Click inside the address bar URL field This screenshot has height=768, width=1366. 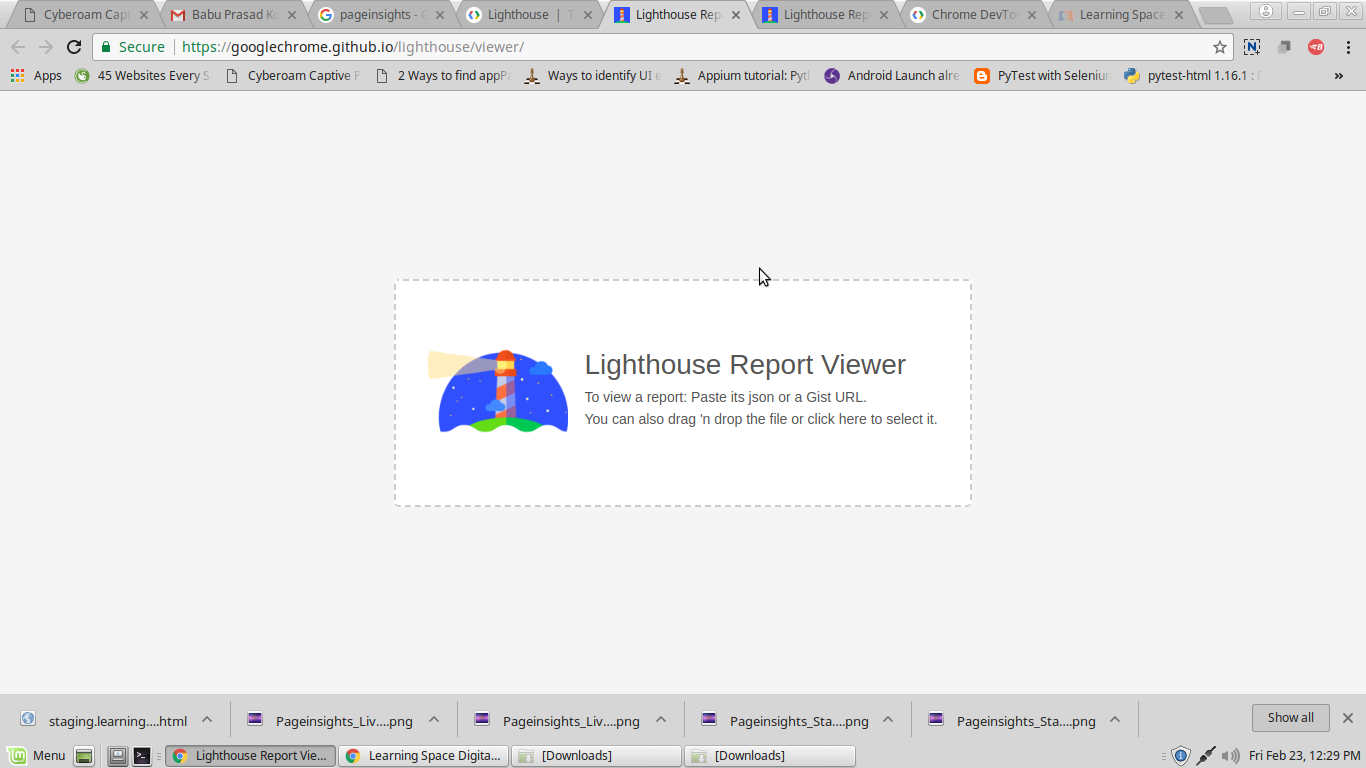pyautogui.click(x=400, y=46)
